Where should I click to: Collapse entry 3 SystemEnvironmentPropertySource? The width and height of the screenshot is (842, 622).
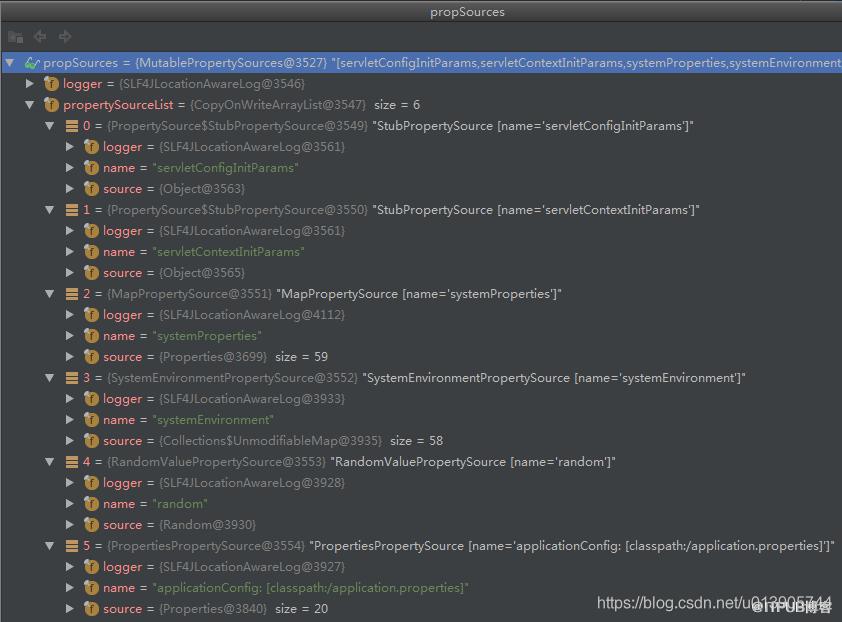49,378
